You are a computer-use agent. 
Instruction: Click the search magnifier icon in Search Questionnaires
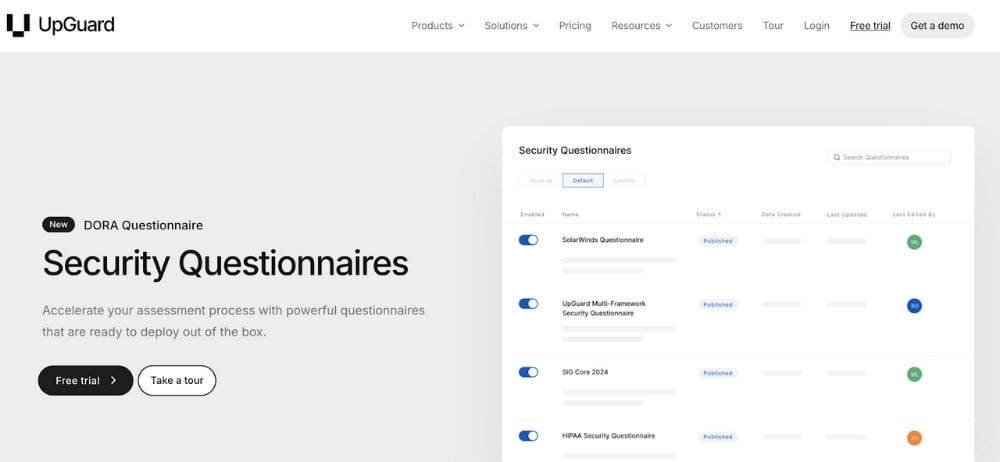point(837,157)
